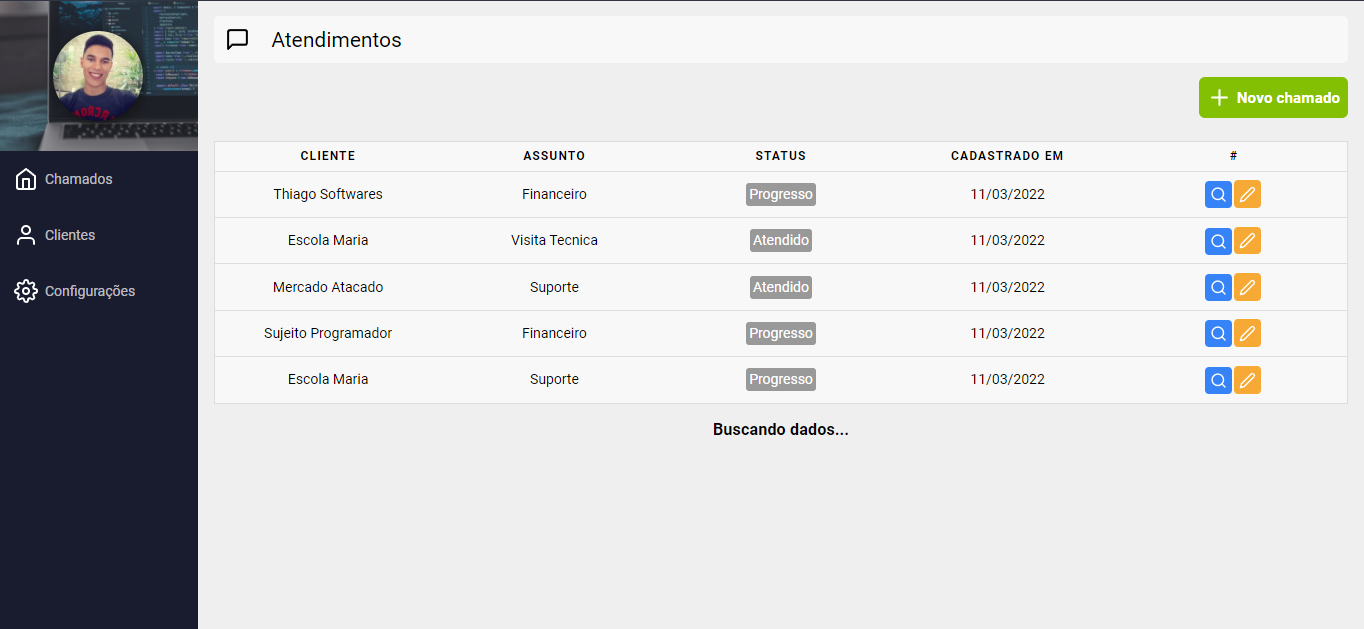This screenshot has width=1364, height=629.
Task: Click date 11/03/2022 in Mercado Atacado row
Action: (1007, 287)
